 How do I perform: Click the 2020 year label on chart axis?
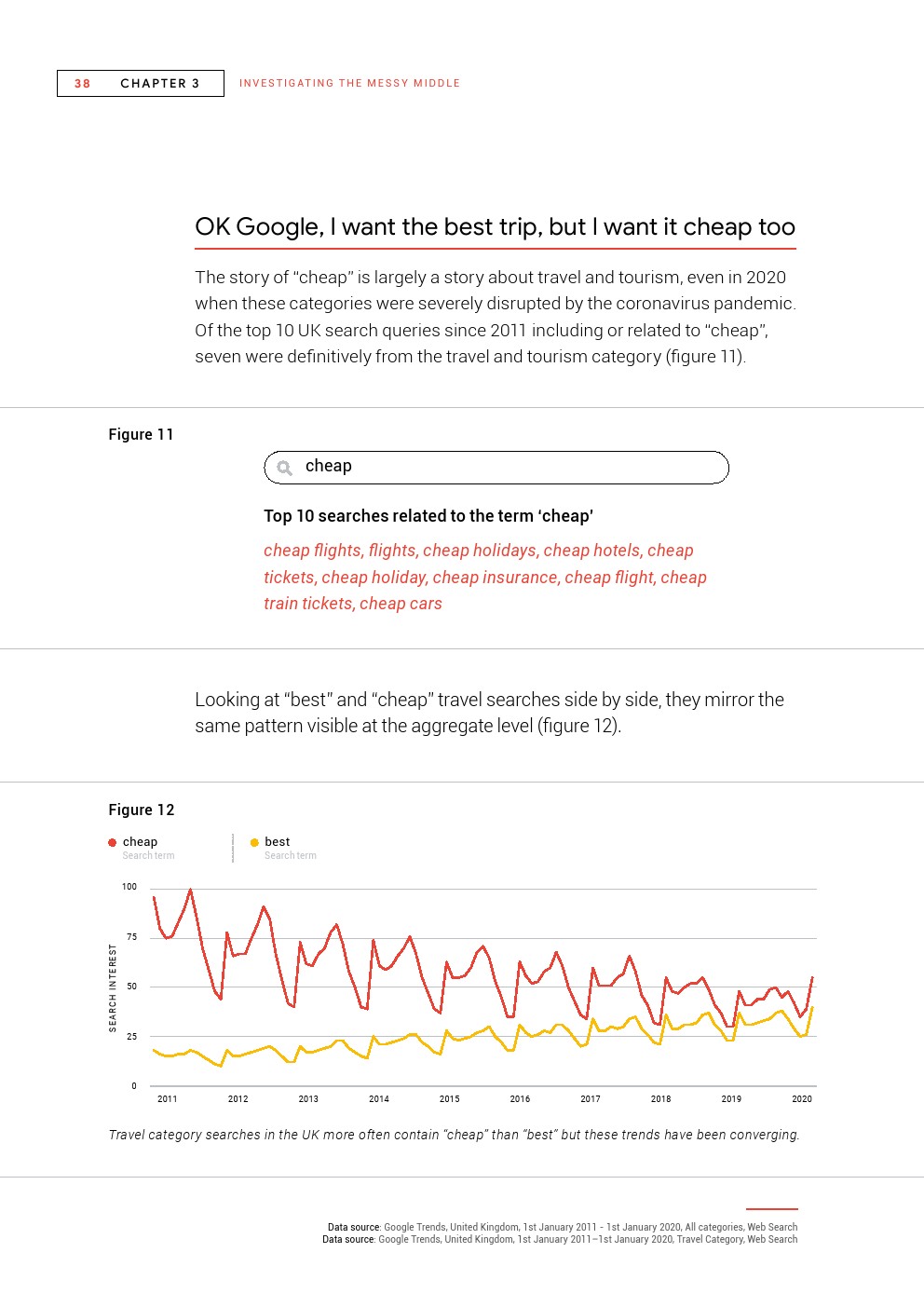coord(802,1099)
